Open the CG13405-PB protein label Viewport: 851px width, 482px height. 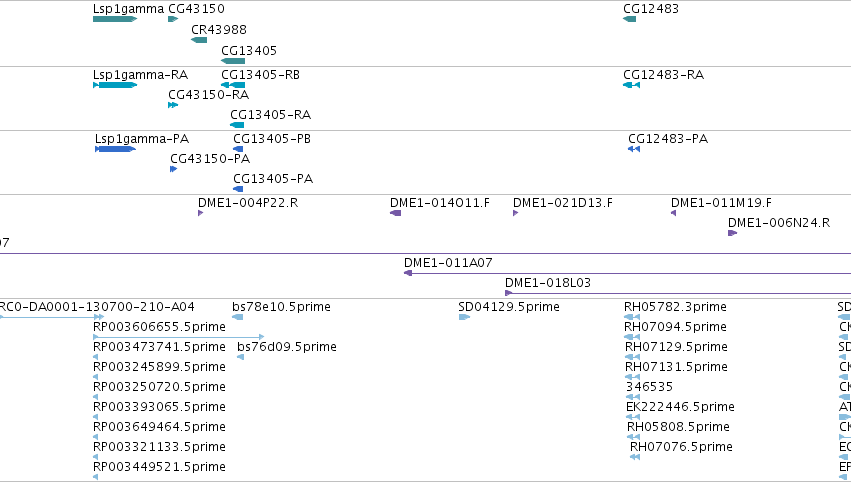point(272,138)
